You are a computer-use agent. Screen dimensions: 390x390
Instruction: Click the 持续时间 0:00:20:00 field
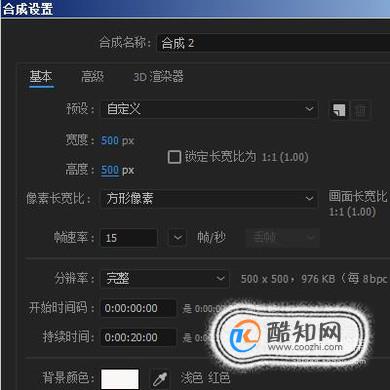click(x=138, y=337)
